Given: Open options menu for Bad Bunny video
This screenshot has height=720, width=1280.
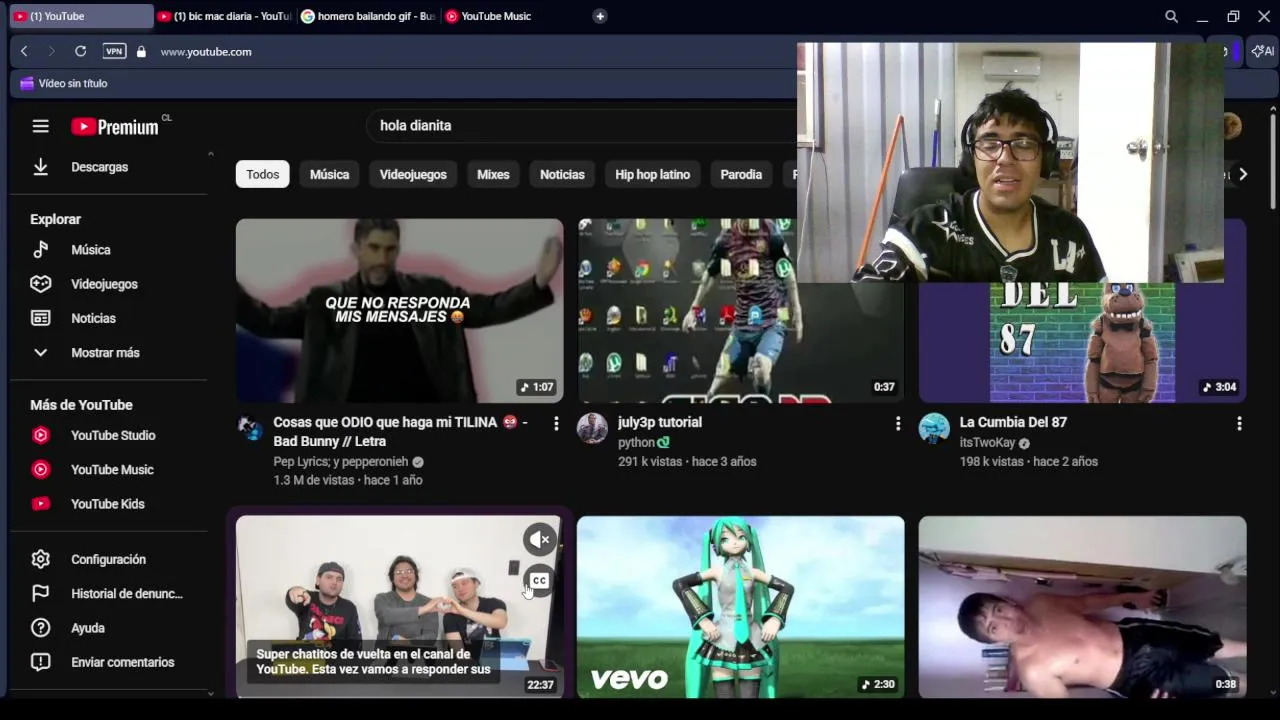Looking at the screenshot, I should pyautogui.click(x=556, y=424).
